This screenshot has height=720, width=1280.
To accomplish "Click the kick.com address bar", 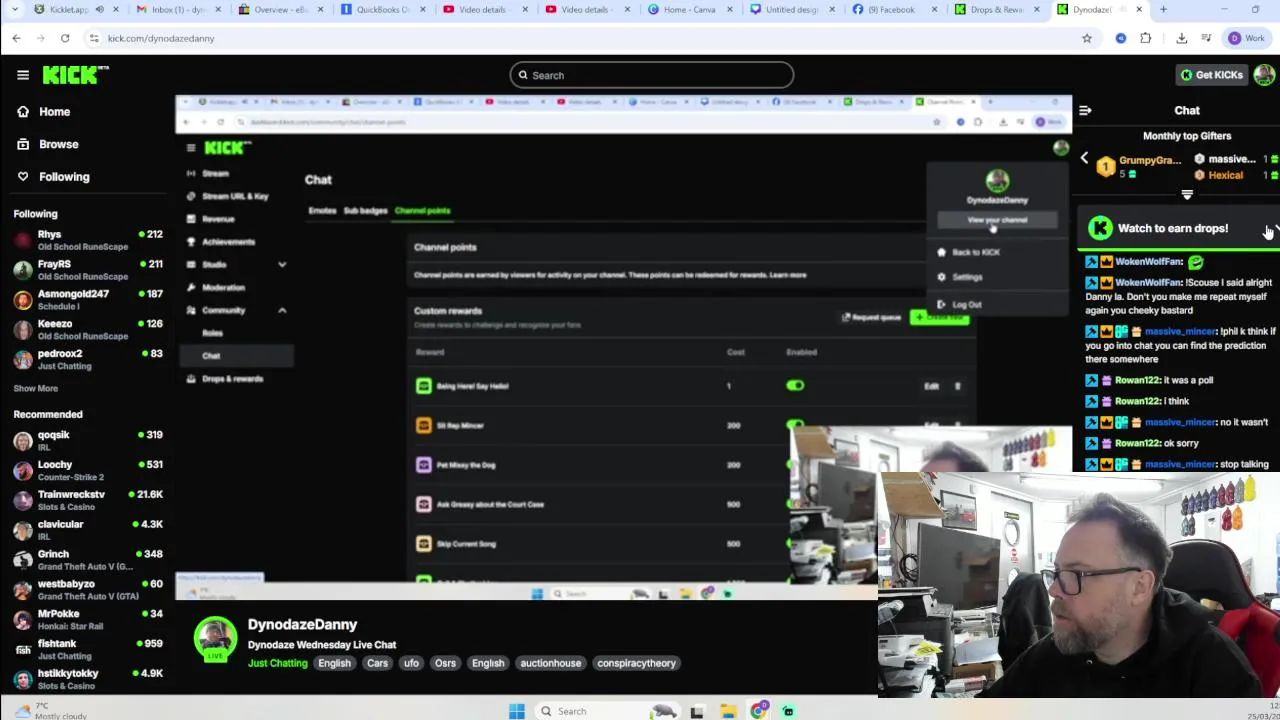I will click(590, 38).
